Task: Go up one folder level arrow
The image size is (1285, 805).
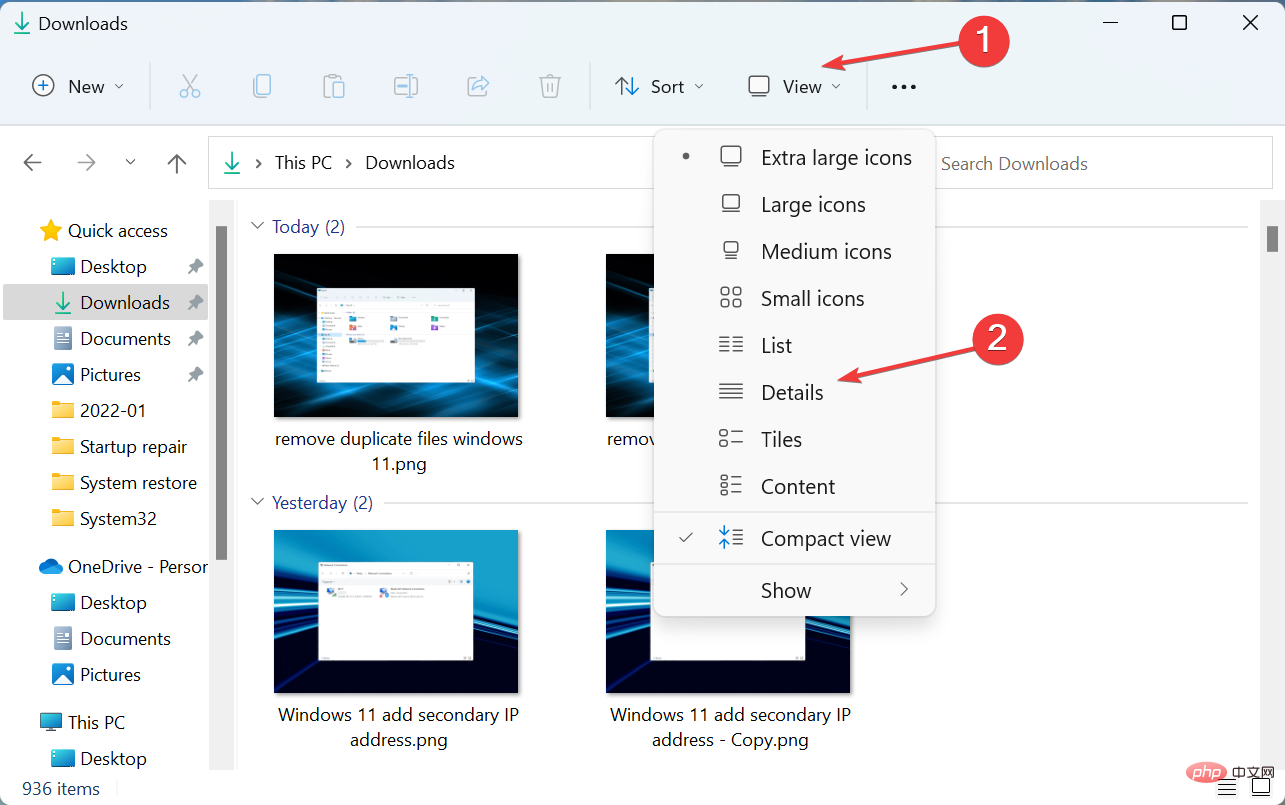Action: coord(177,163)
